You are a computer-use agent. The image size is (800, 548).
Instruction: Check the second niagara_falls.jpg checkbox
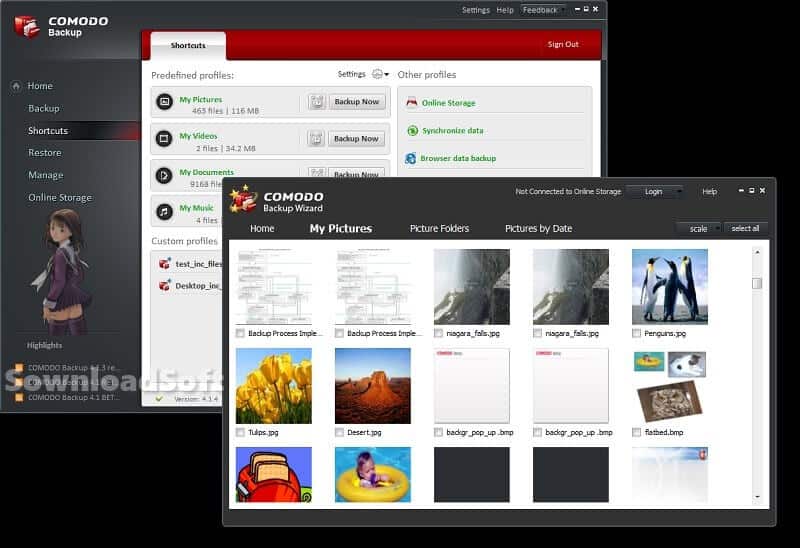(537, 333)
